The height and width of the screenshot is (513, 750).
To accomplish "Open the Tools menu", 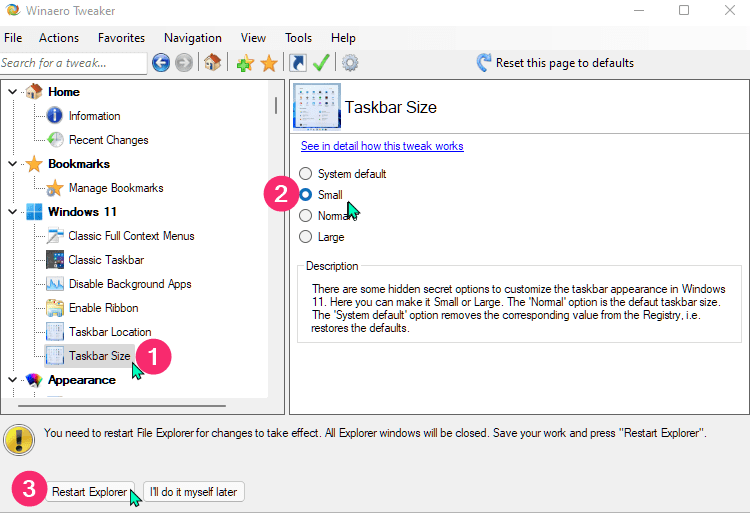I will pos(298,38).
